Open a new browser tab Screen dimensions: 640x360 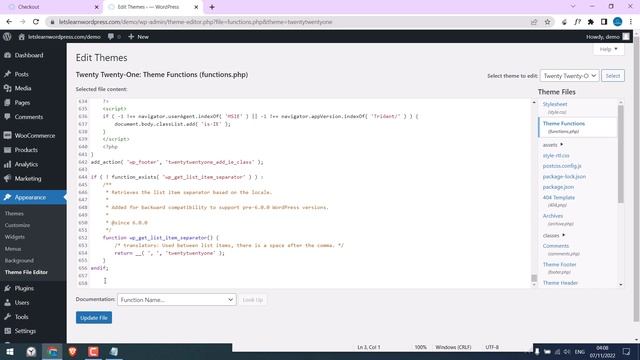coord(212,7)
